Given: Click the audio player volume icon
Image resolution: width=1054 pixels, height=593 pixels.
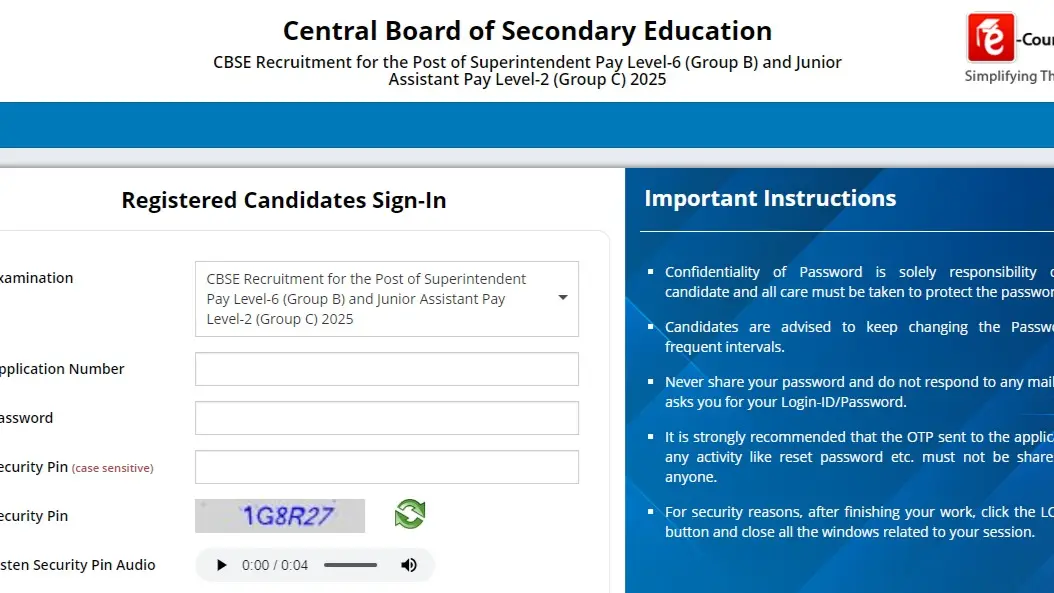Looking at the screenshot, I should click(x=408, y=564).
